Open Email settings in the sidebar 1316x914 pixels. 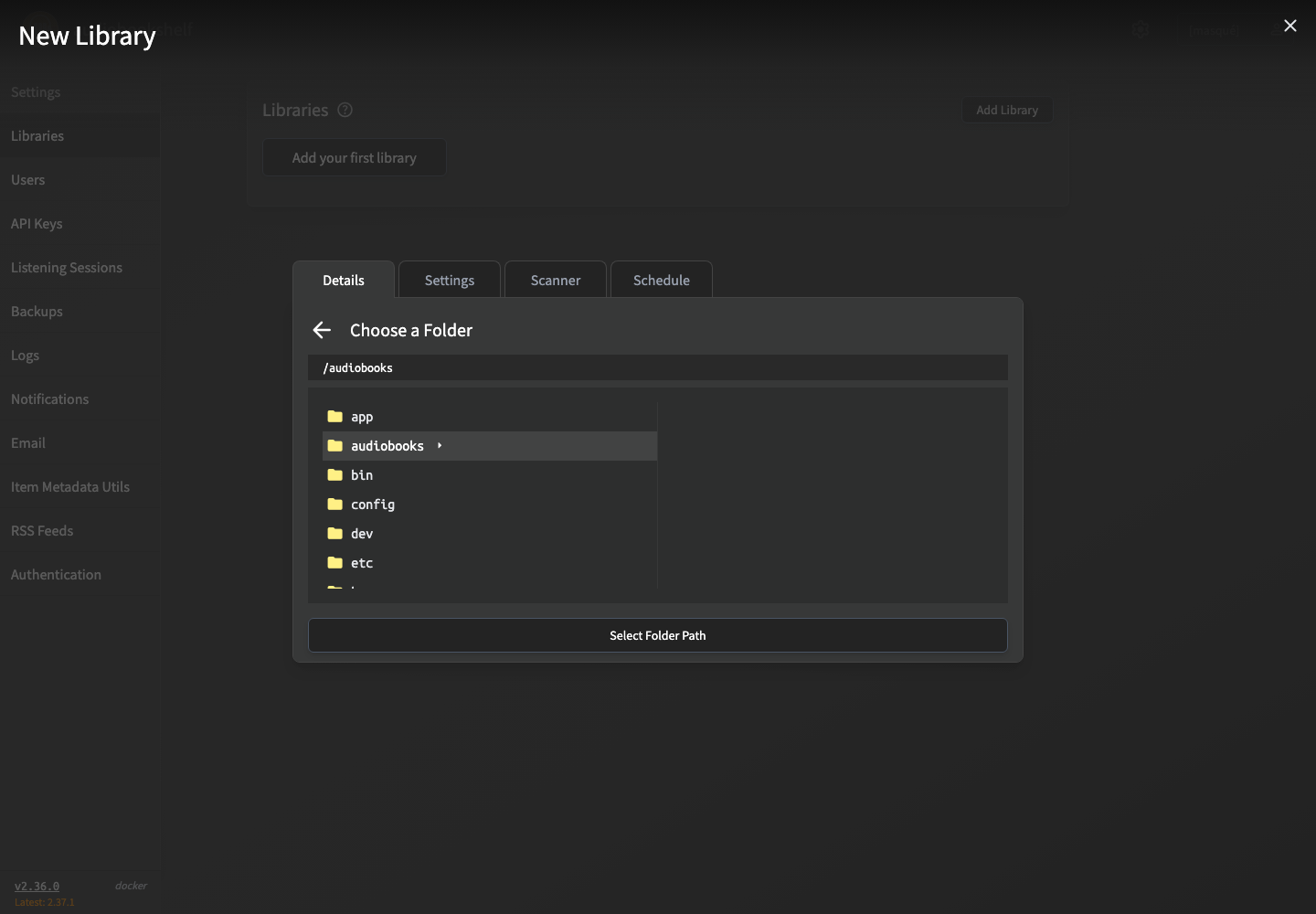click(80, 442)
